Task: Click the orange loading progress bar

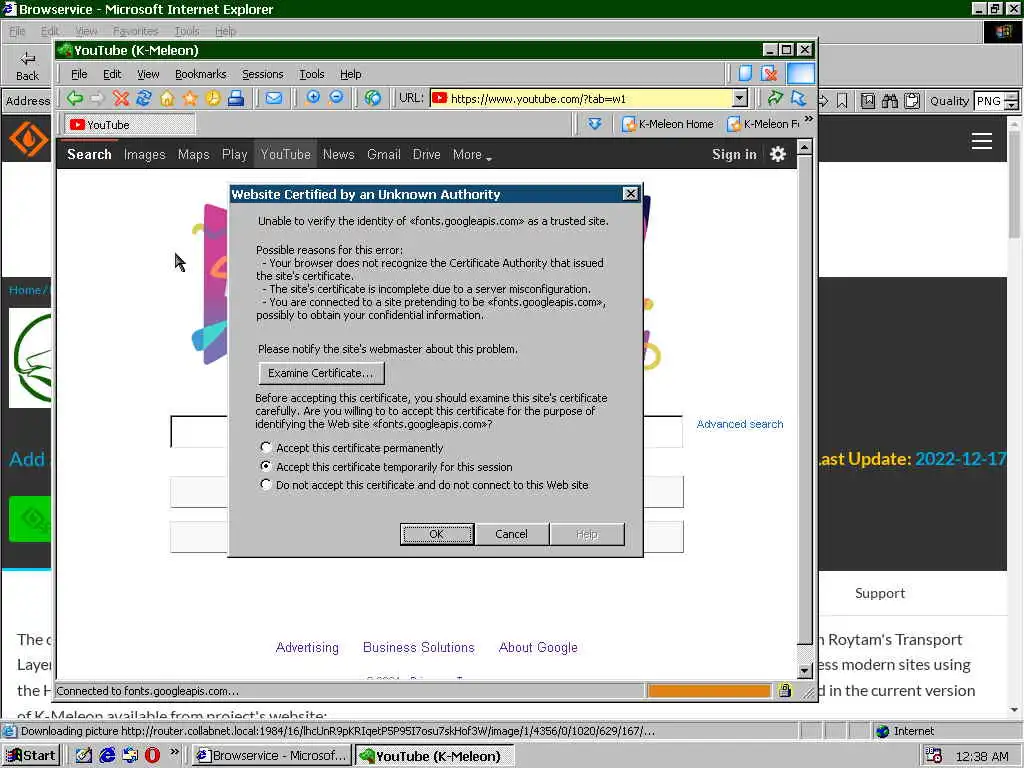Action: point(709,690)
